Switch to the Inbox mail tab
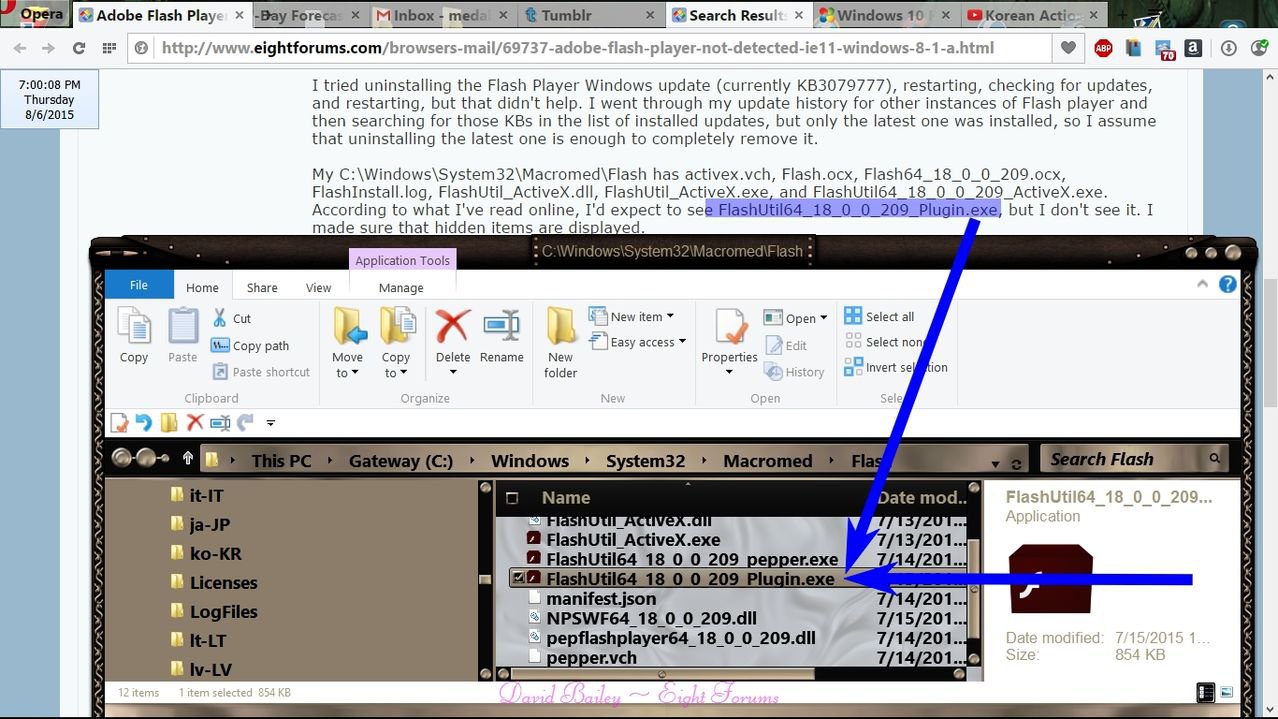1278x719 pixels. (x=444, y=15)
